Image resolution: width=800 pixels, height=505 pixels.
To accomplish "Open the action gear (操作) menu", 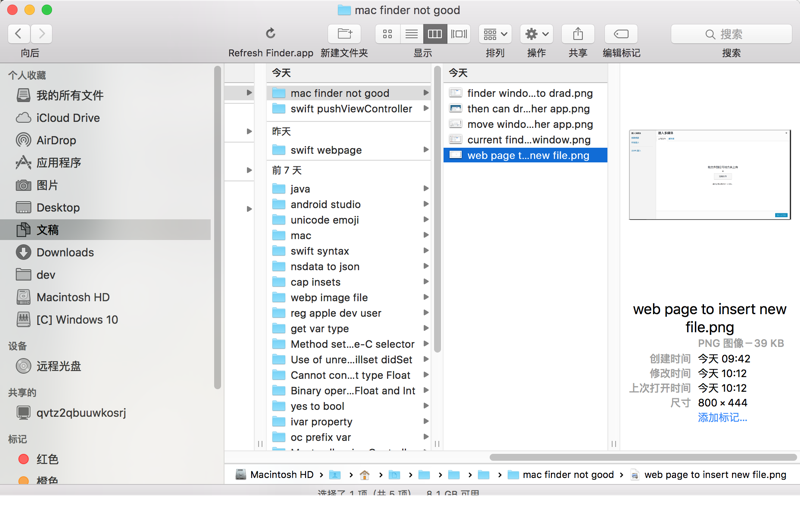I will point(537,34).
